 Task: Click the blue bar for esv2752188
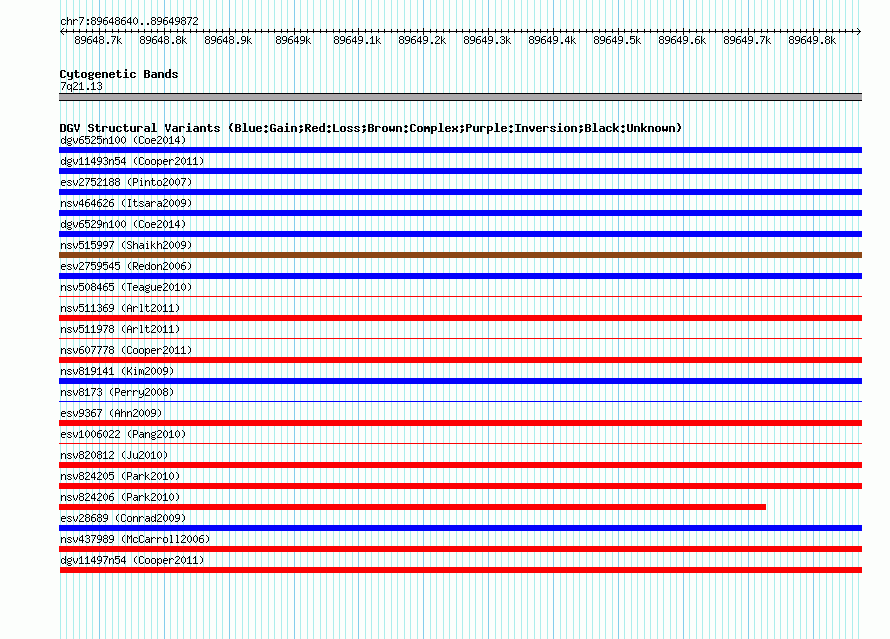pos(460,192)
